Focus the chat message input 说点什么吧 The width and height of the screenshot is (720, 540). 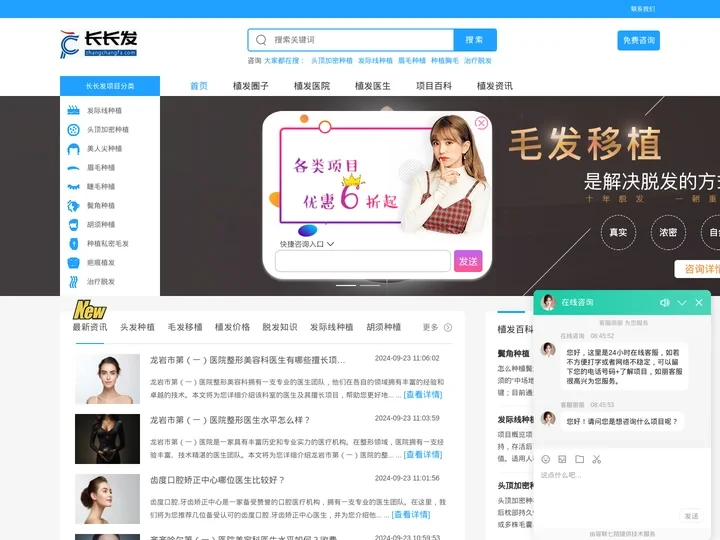(621, 489)
